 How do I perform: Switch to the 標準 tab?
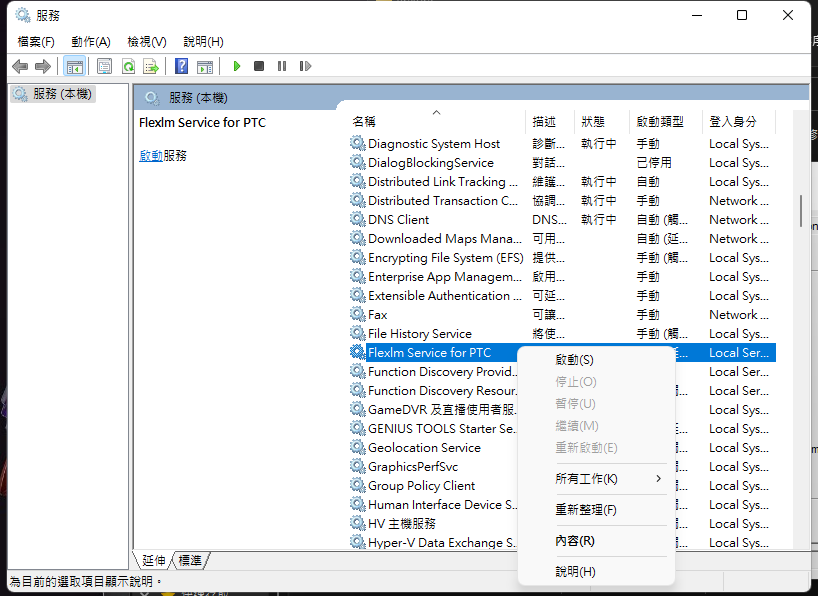coord(191,560)
